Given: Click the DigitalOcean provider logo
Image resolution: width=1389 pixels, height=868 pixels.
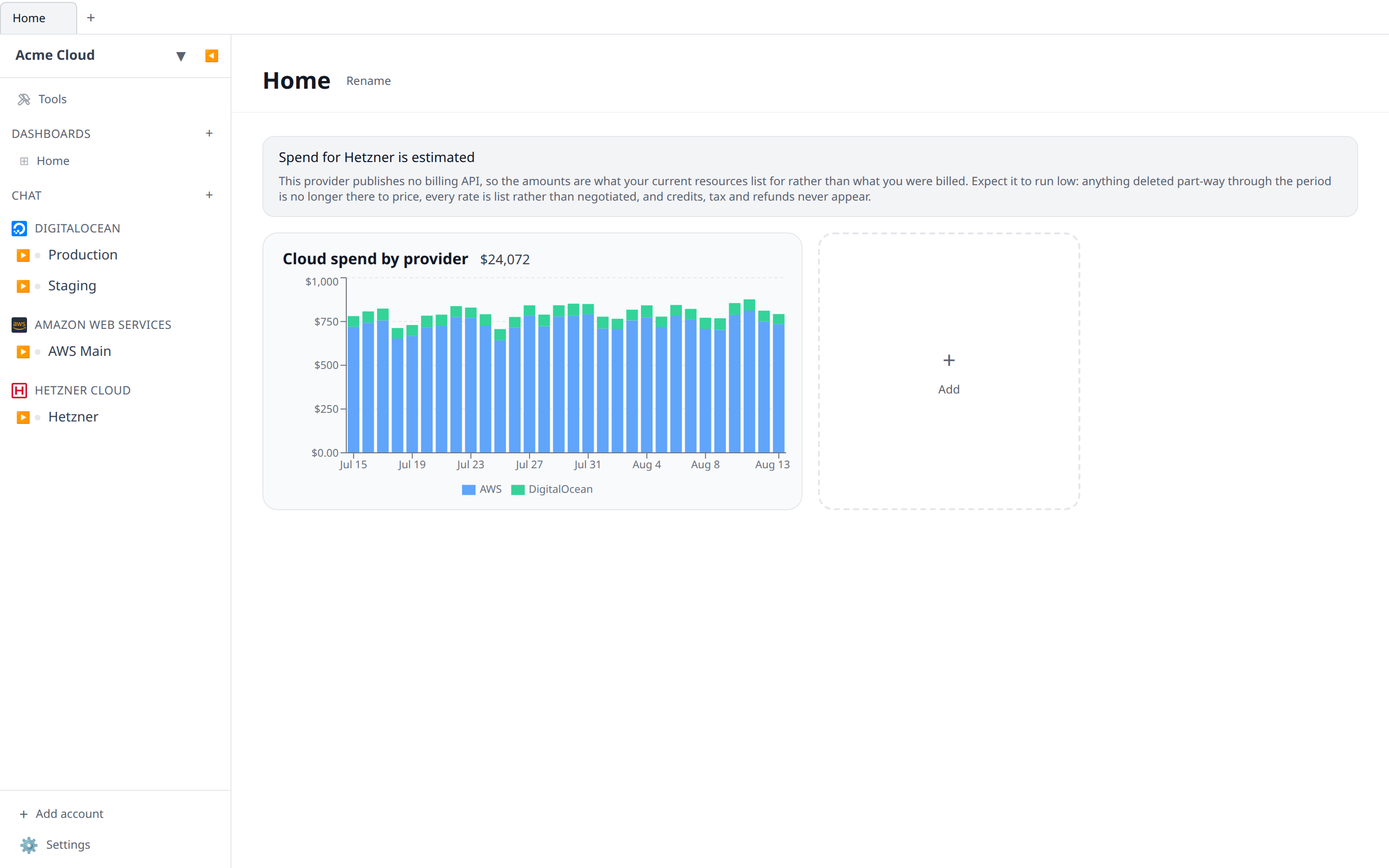Looking at the screenshot, I should tap(19, 229).
